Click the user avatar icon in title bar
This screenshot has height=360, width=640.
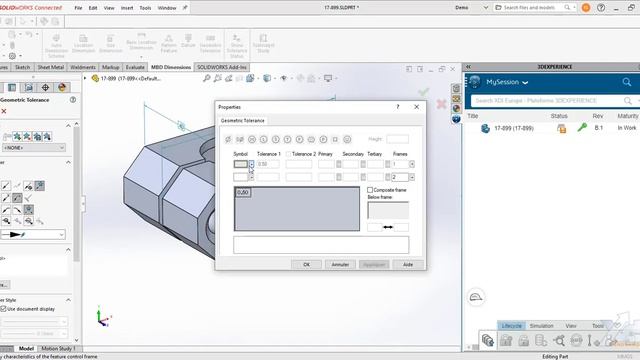click(x=586, y=7)
